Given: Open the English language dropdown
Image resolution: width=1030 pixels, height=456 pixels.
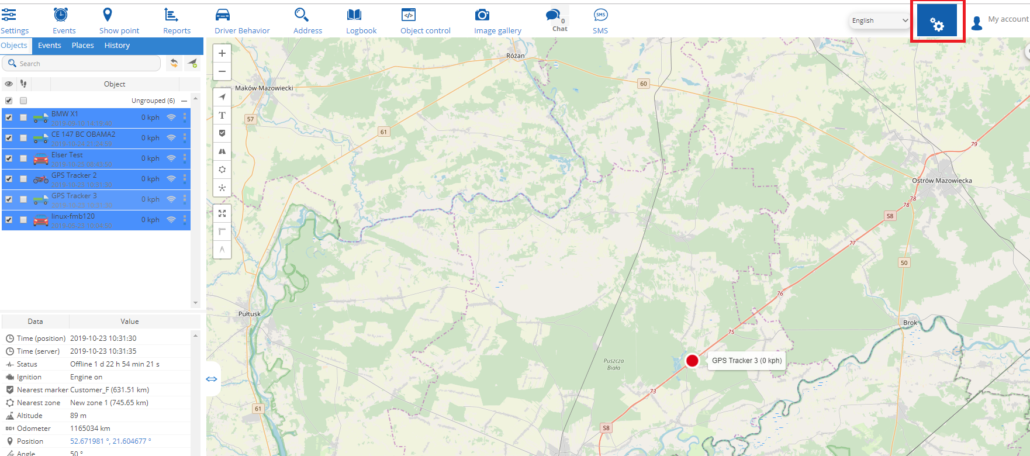Looking at the screenshot, I should pyautogui.click(x=879, y=20).
